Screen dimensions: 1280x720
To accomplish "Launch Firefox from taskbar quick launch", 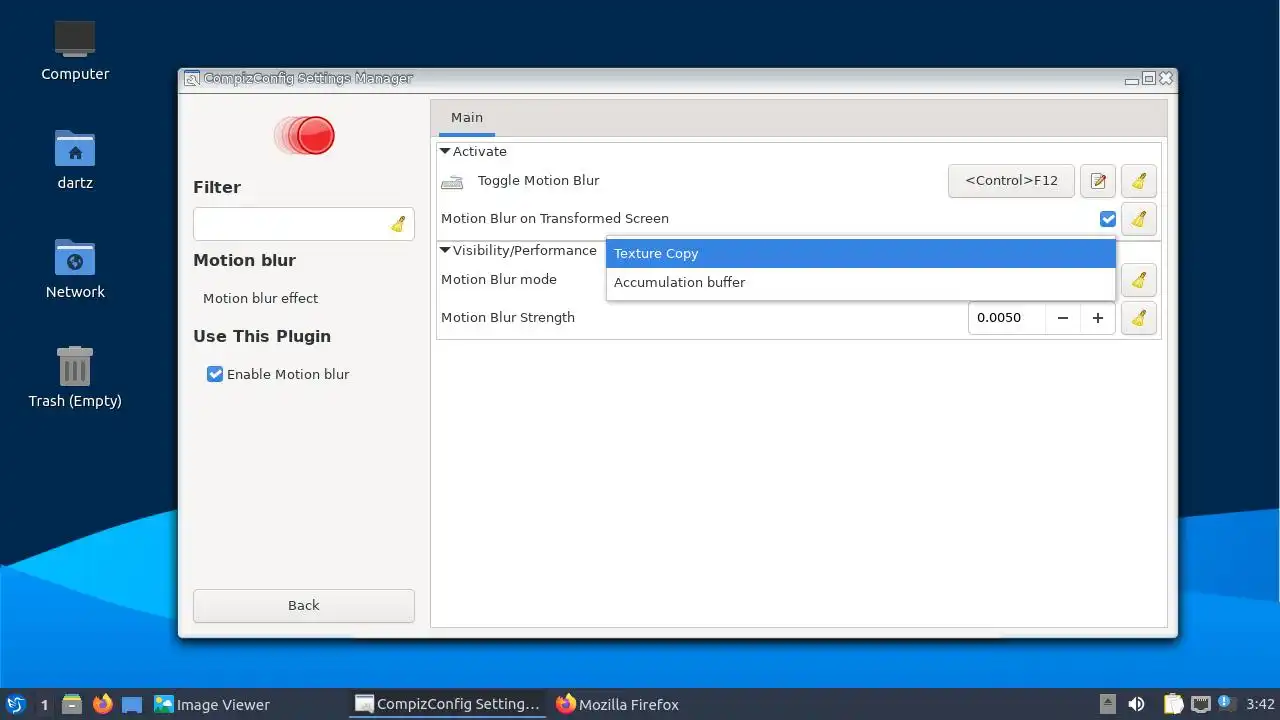I will pyautogui.click(x=102, y=704).
